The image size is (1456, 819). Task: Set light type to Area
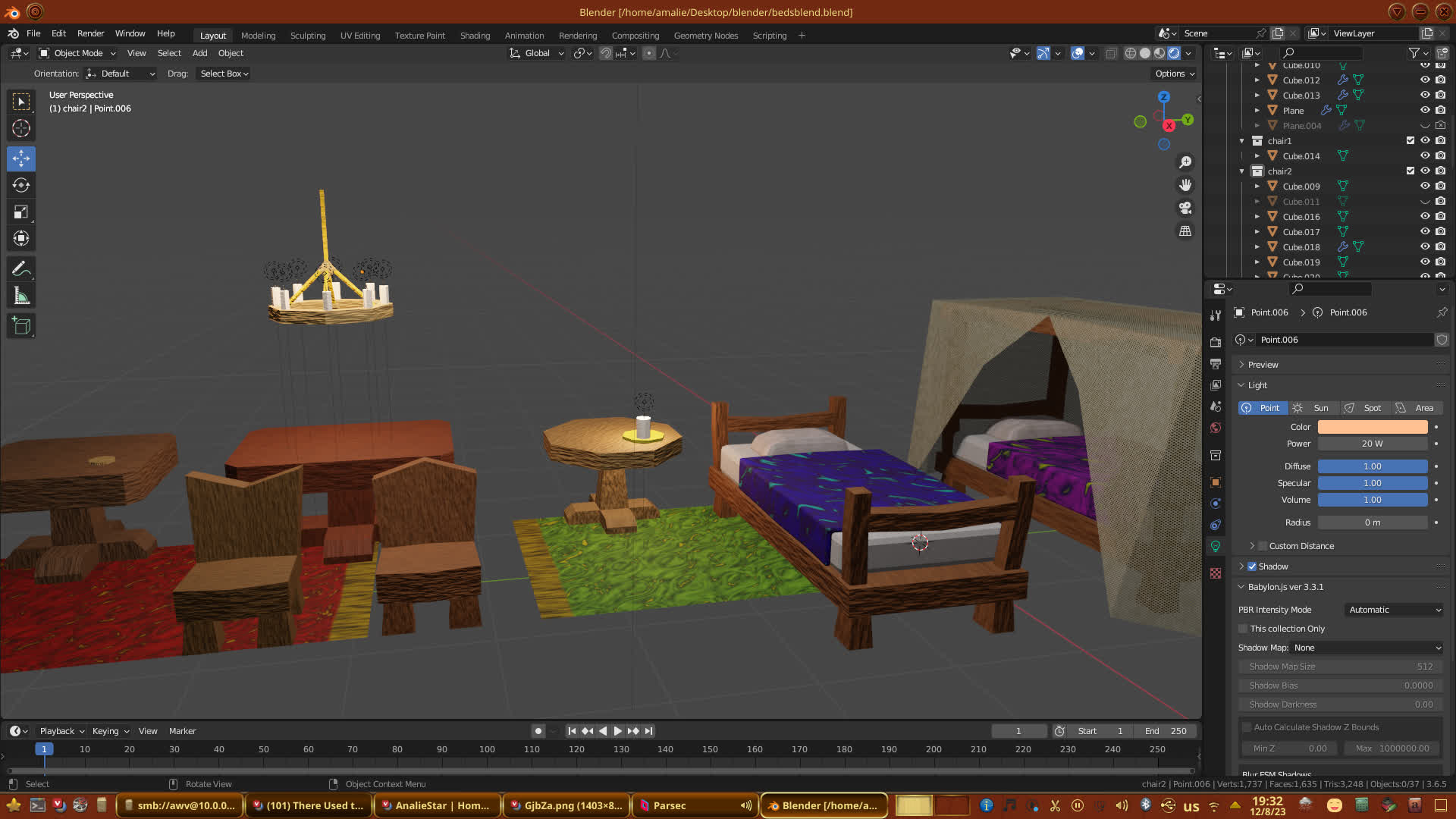1417,408
